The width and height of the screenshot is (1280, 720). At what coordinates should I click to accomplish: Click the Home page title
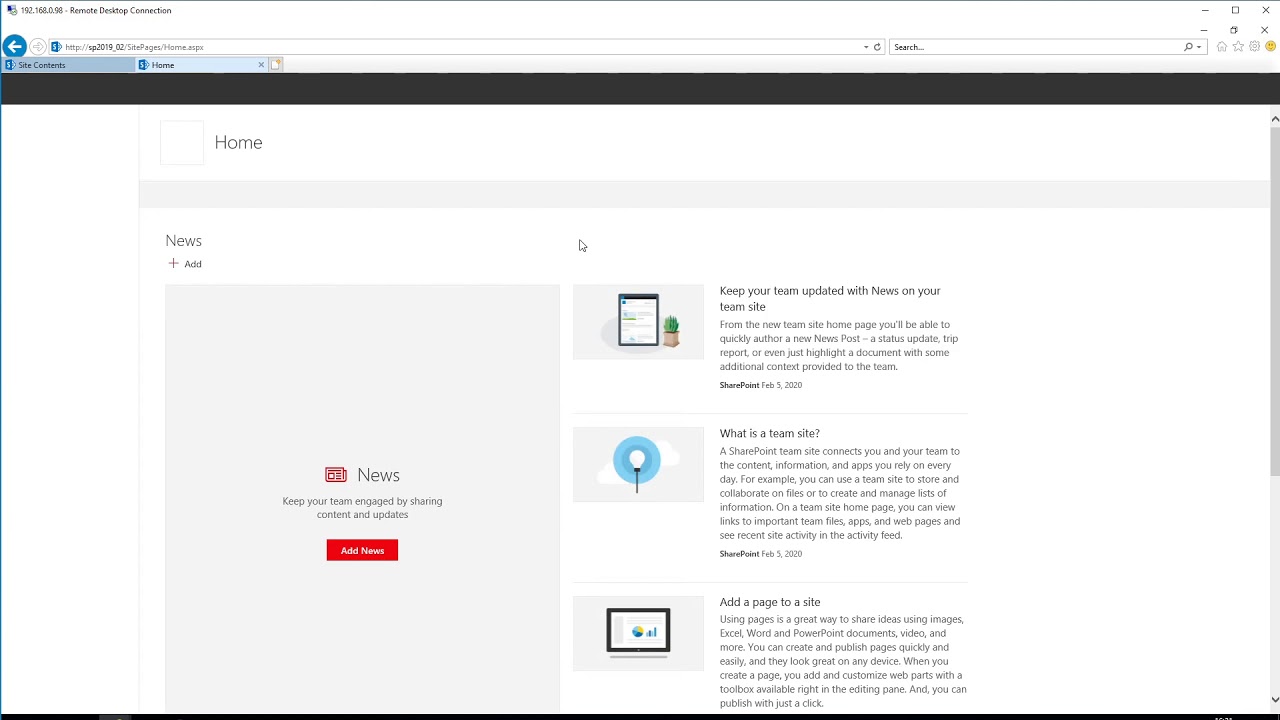[238, 142]
